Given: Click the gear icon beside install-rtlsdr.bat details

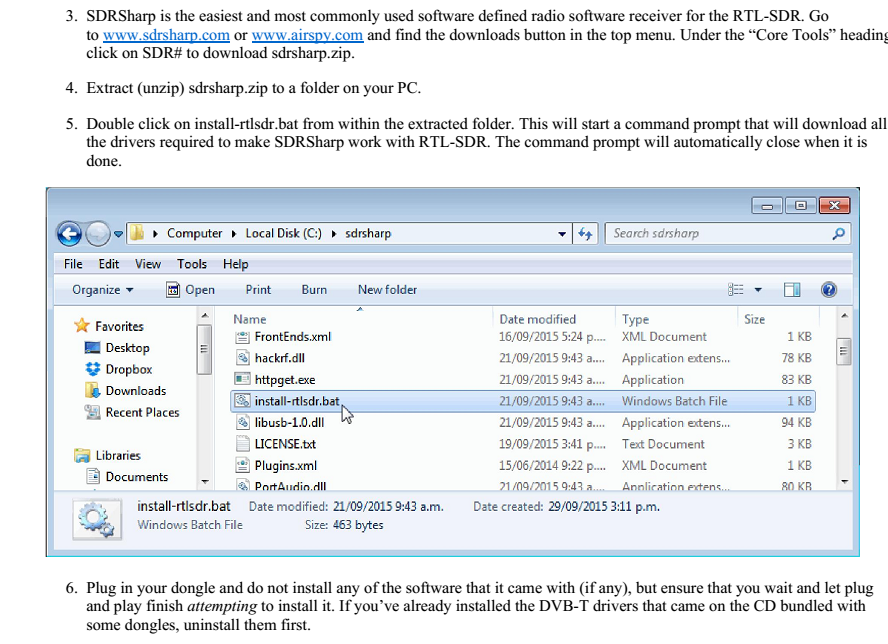Looking at the screenshot, I should (x=96, y=514).
